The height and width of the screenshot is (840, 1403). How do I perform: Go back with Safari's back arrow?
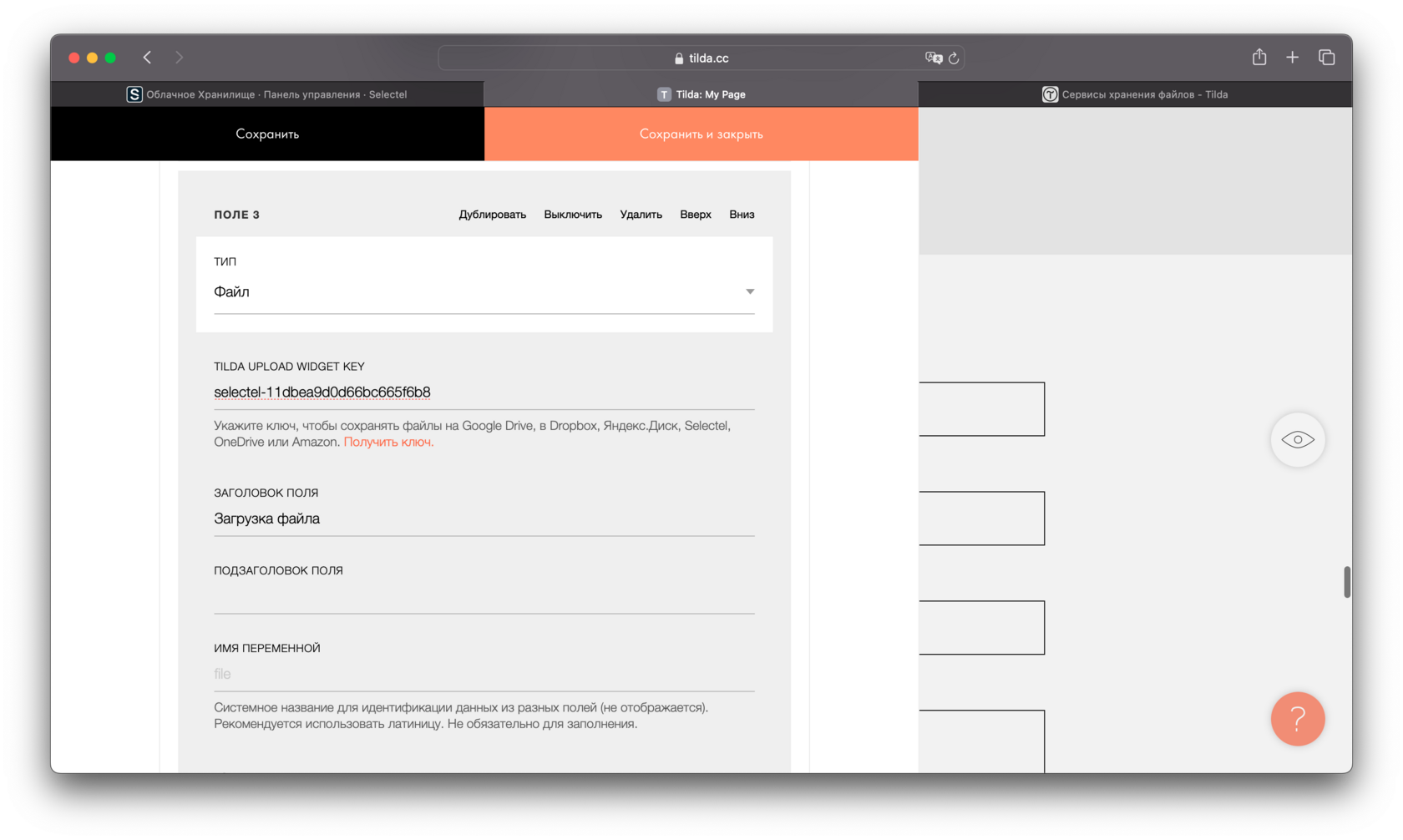coord(147,58)
